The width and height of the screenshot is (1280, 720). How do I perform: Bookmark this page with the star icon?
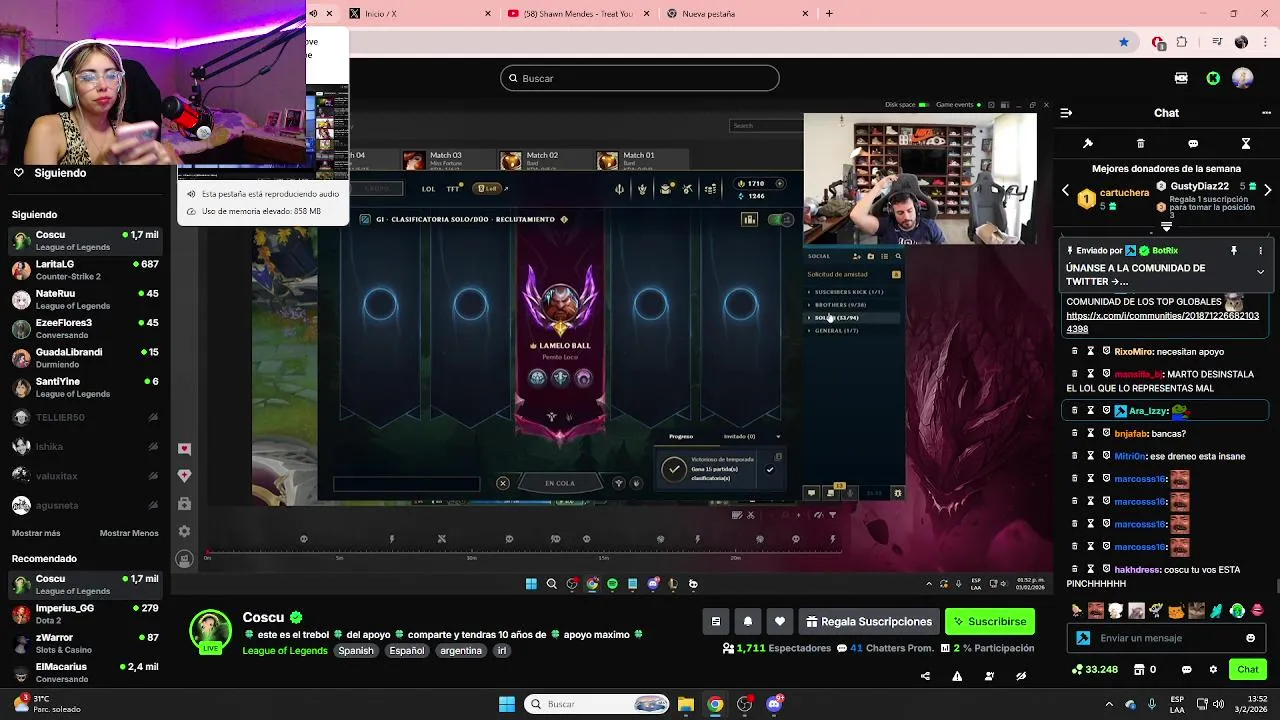click(x=1124, y=42)
